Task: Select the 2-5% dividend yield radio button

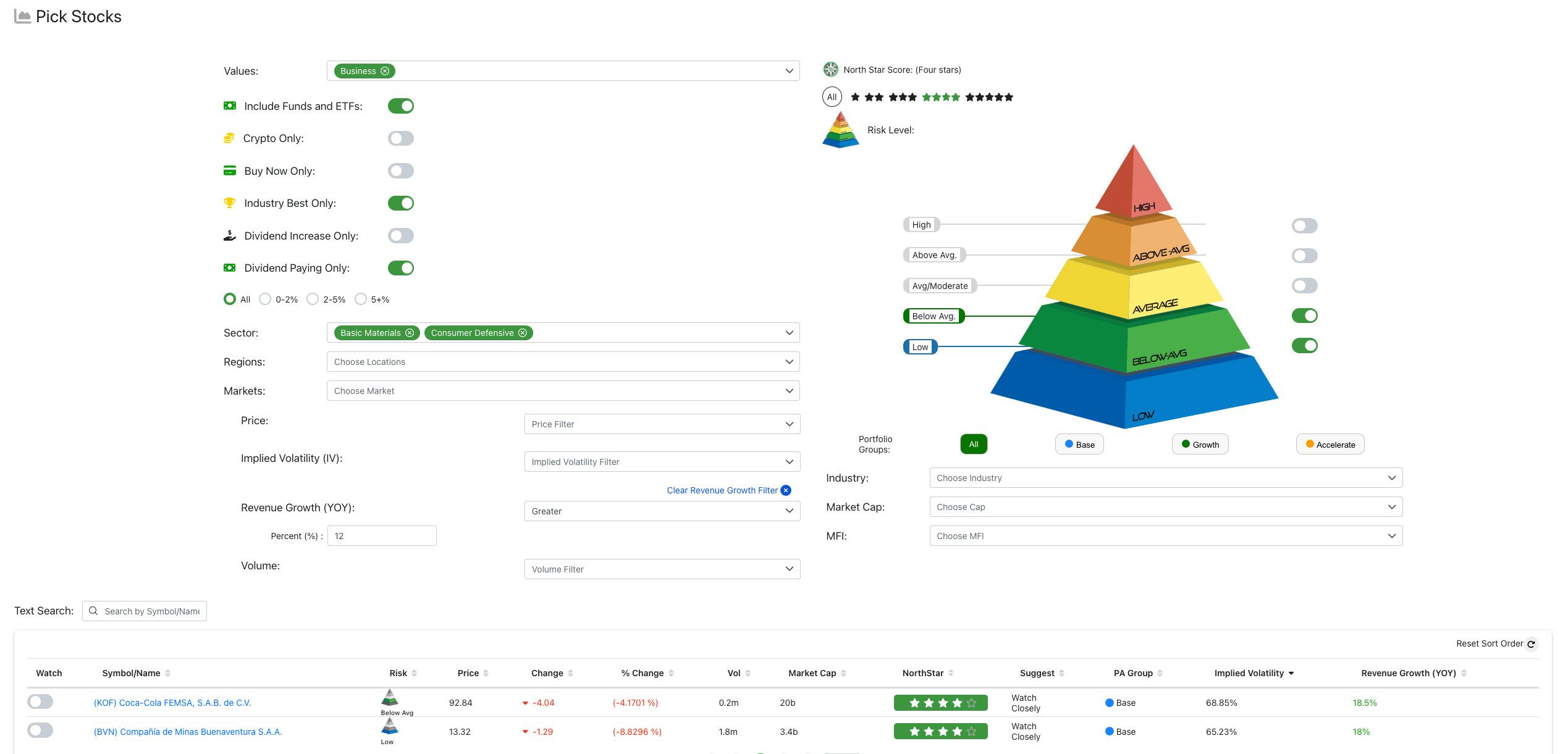Action: click(312, 299)
